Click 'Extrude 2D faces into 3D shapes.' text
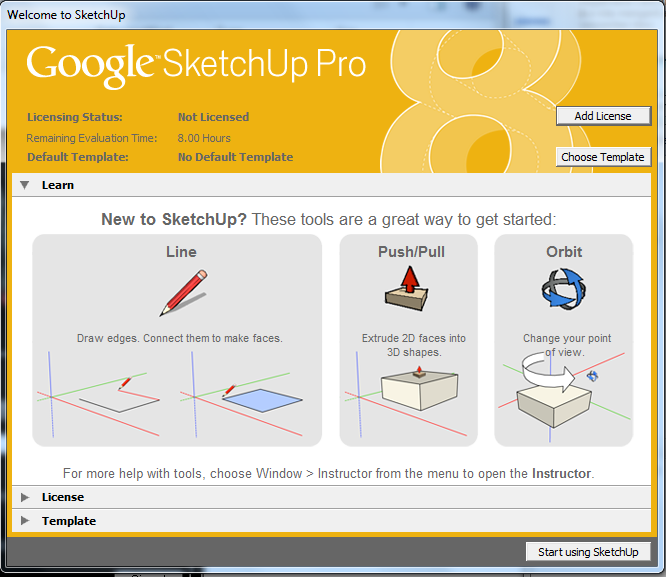The image size is (667, 577). [x=414, y=345]
